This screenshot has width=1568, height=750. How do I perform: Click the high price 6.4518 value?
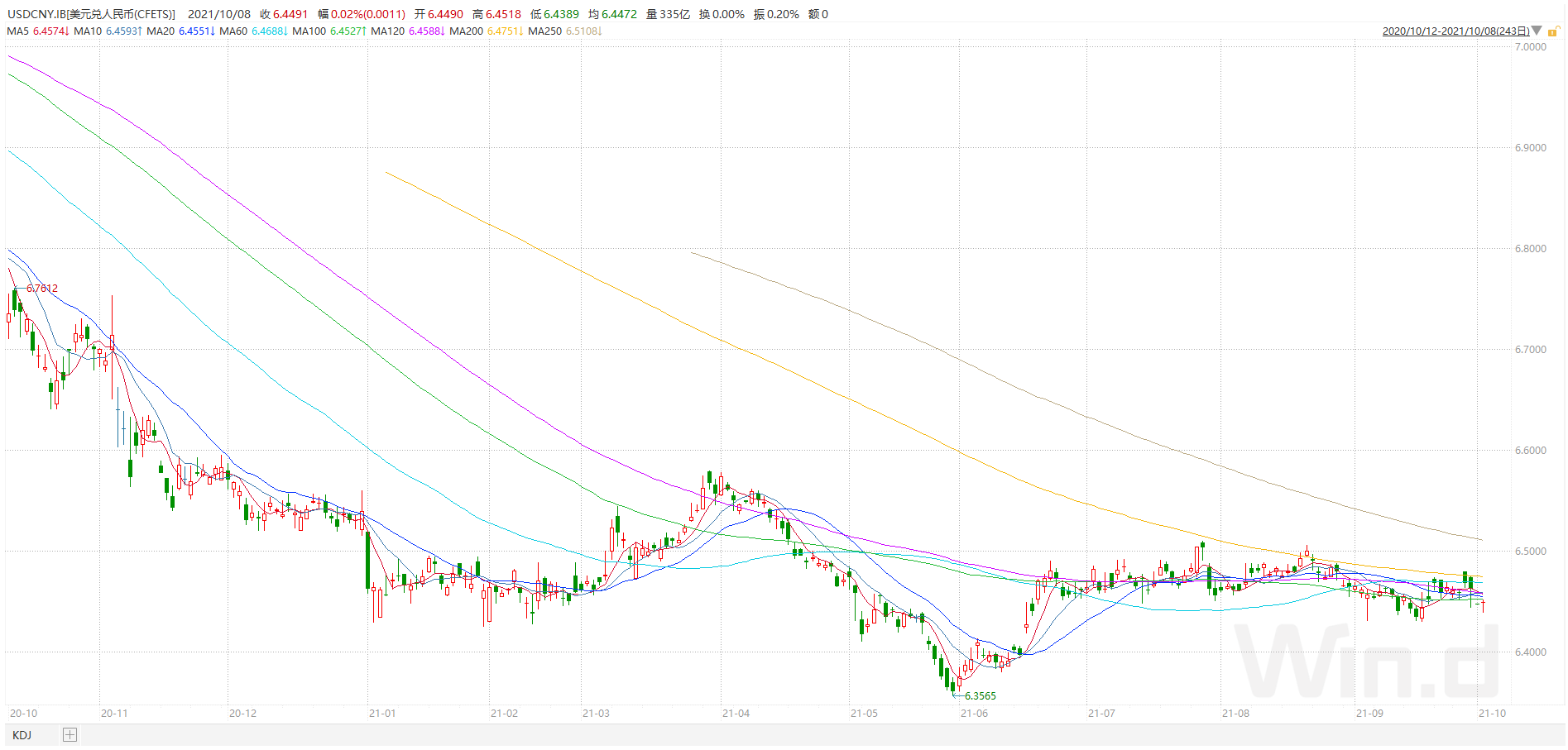(503, 14)
